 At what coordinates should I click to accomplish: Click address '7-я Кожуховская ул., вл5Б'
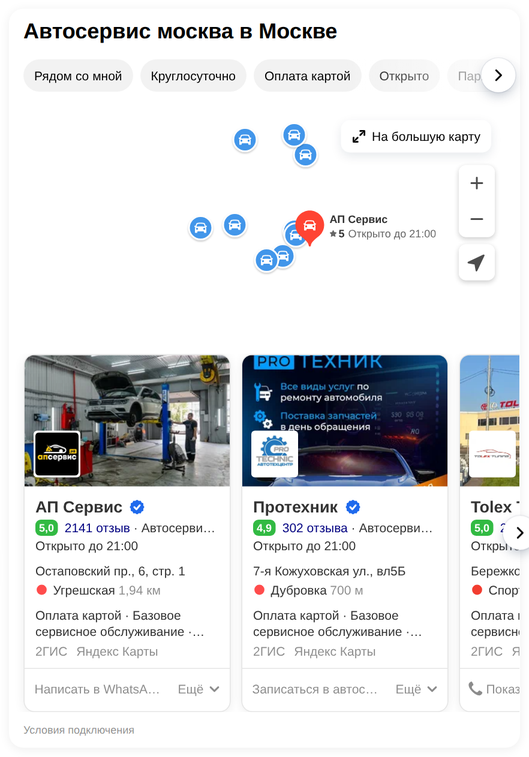pos(329,571)
